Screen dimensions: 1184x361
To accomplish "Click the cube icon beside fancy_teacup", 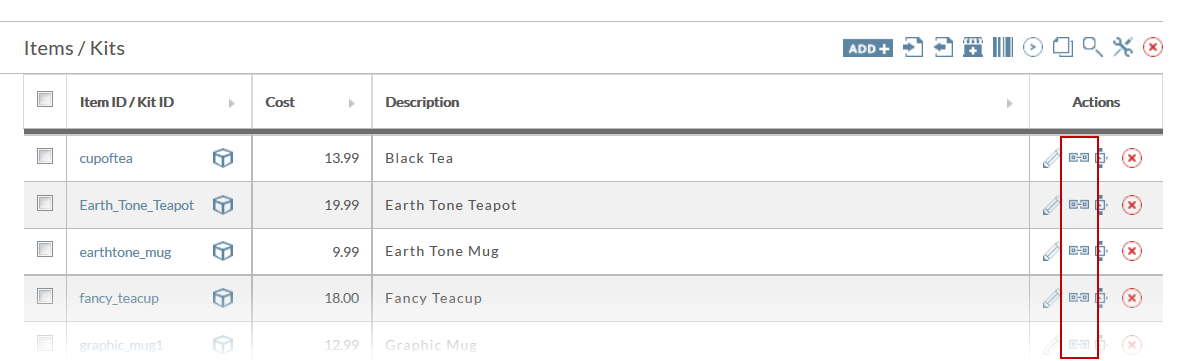I will (222, 298).
